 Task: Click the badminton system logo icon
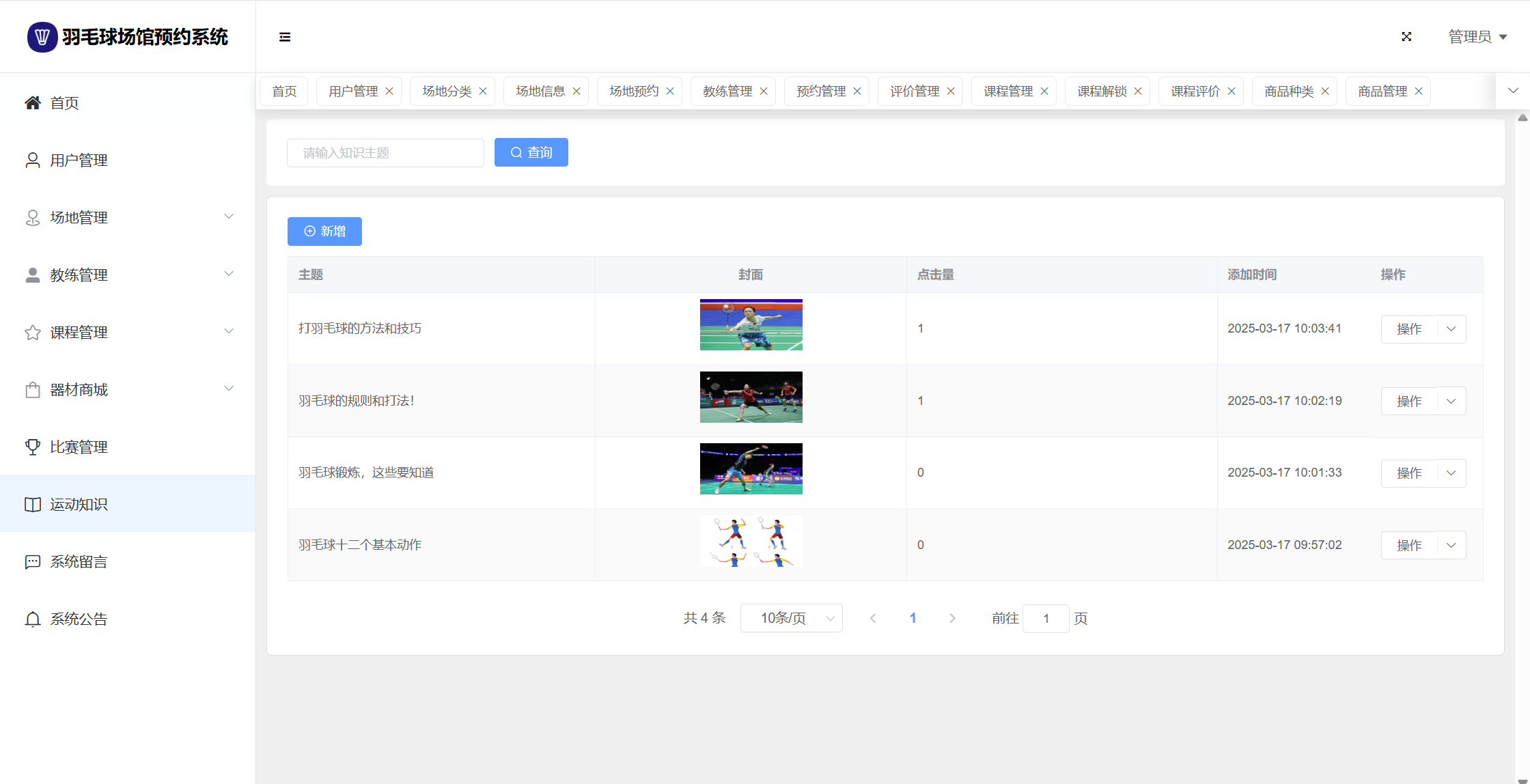click(42, 37)
